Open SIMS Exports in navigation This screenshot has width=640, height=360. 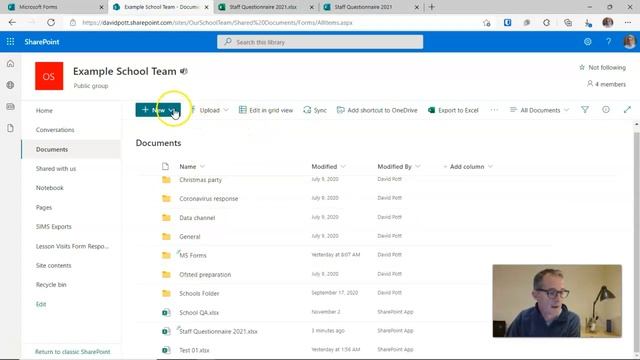[x=53, y=227]
